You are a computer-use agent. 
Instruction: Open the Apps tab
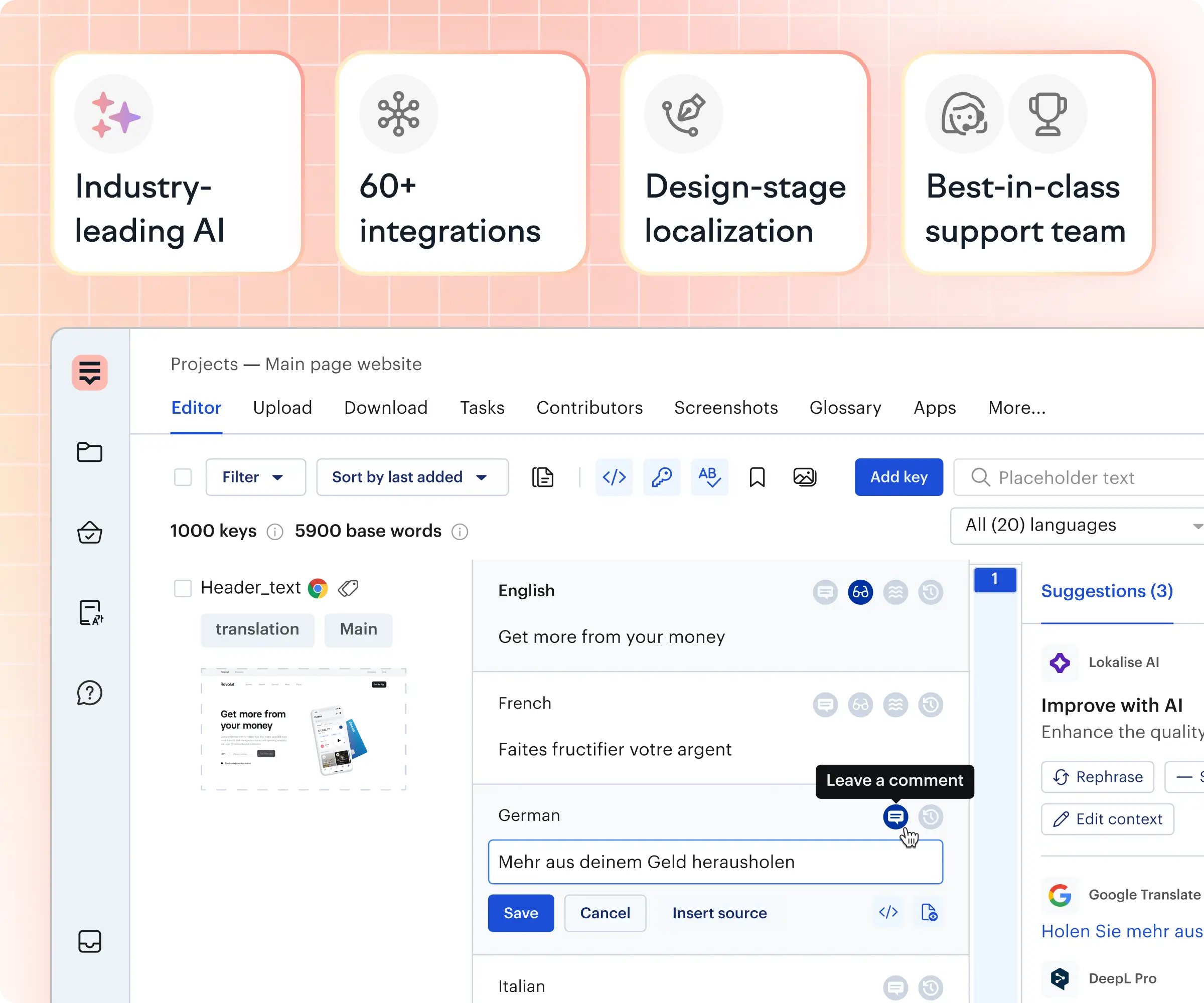tap(935, 408)
